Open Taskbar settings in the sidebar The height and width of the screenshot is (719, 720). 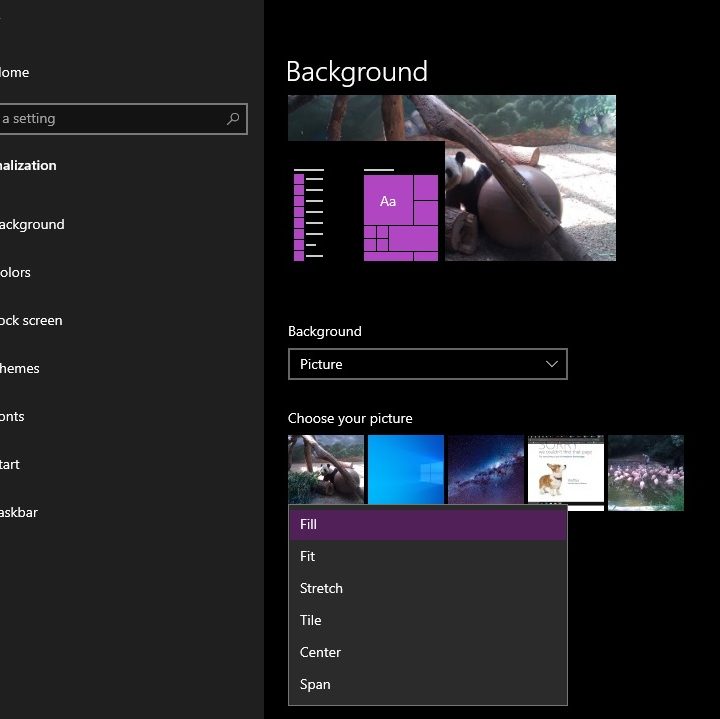(x=18, y=512)
